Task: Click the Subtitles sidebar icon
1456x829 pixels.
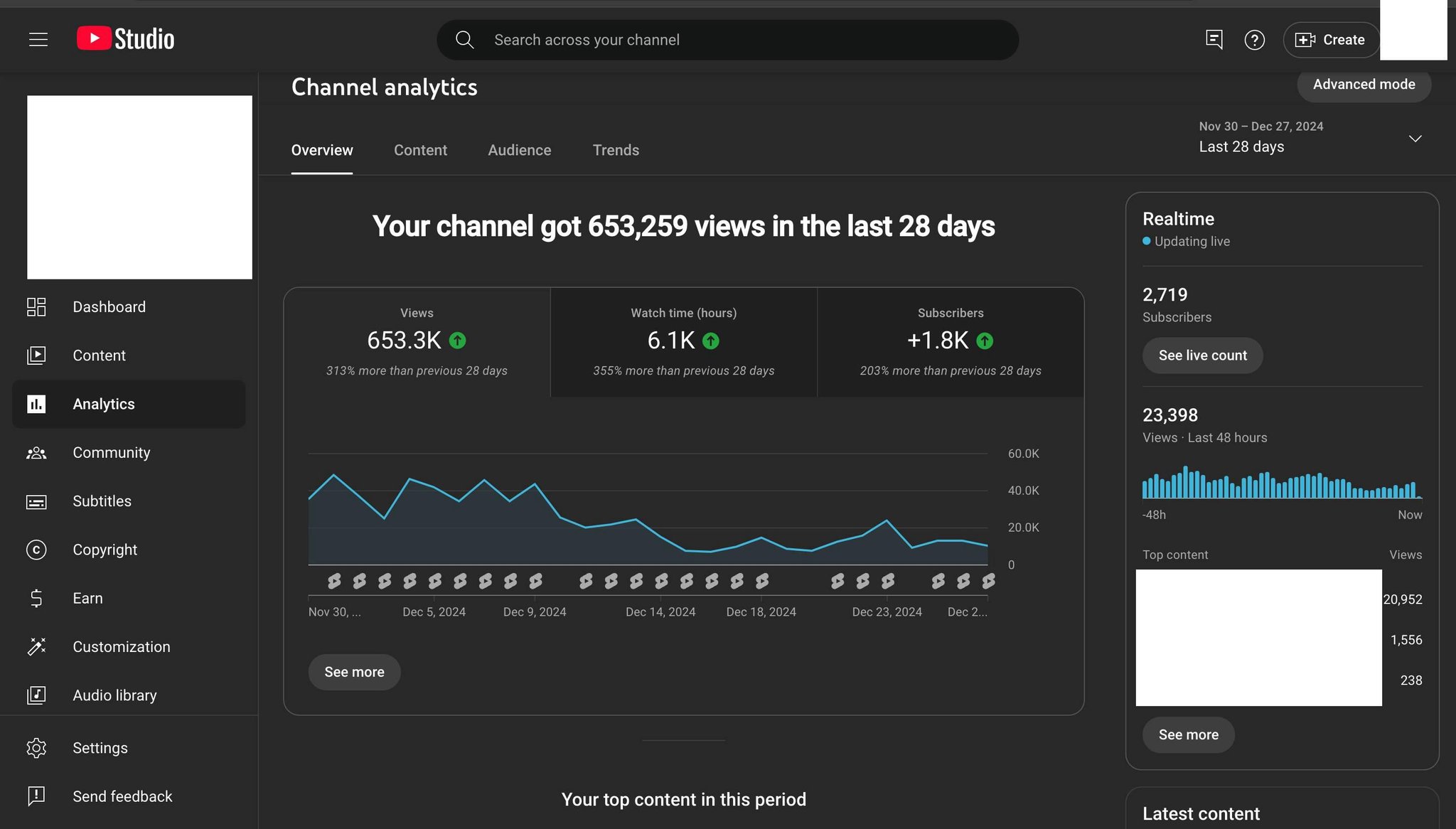Action: tap(36, 501)
